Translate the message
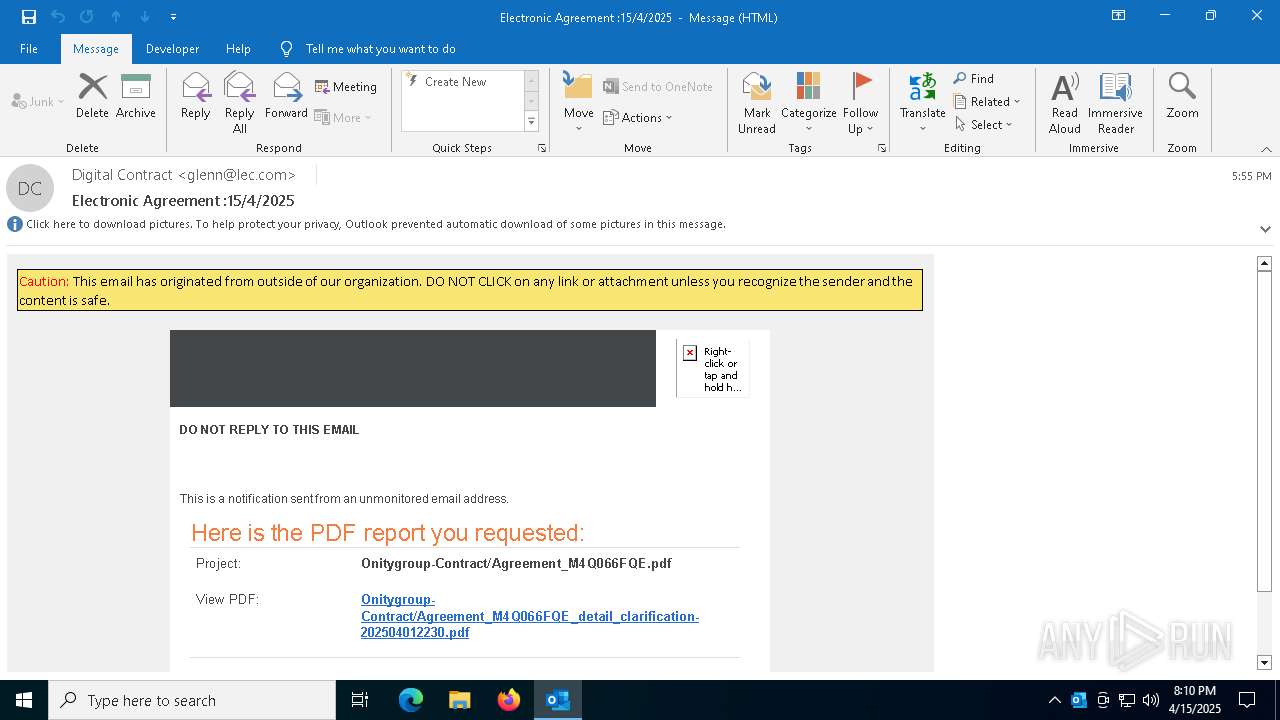1280x720 pixels. click(922, 102)
